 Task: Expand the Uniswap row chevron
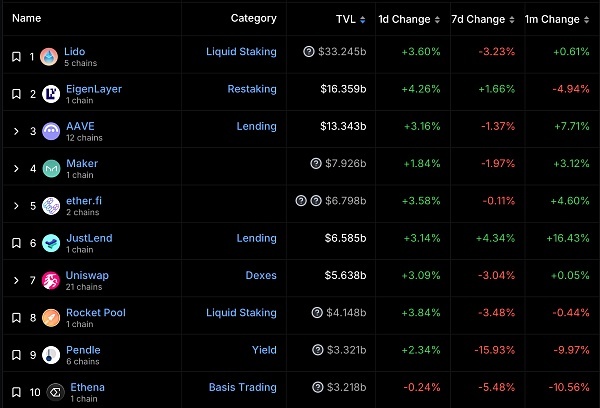pos(16,280)
